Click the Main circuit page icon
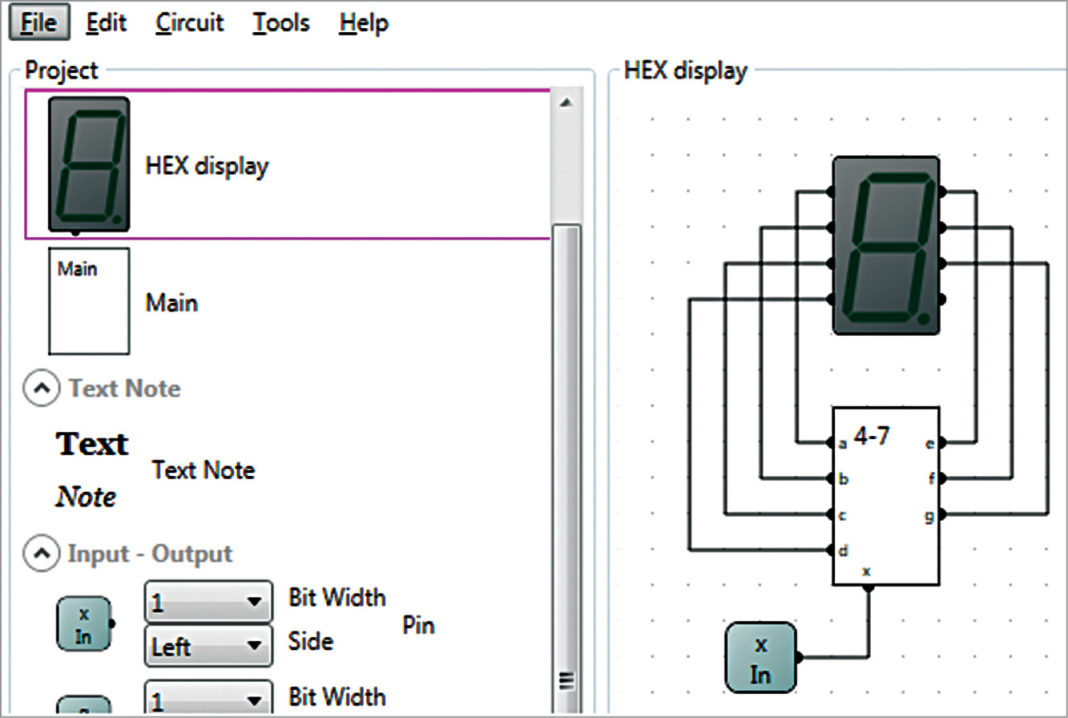Viewport: 1068px width, 718px height. tap(88, 300)
